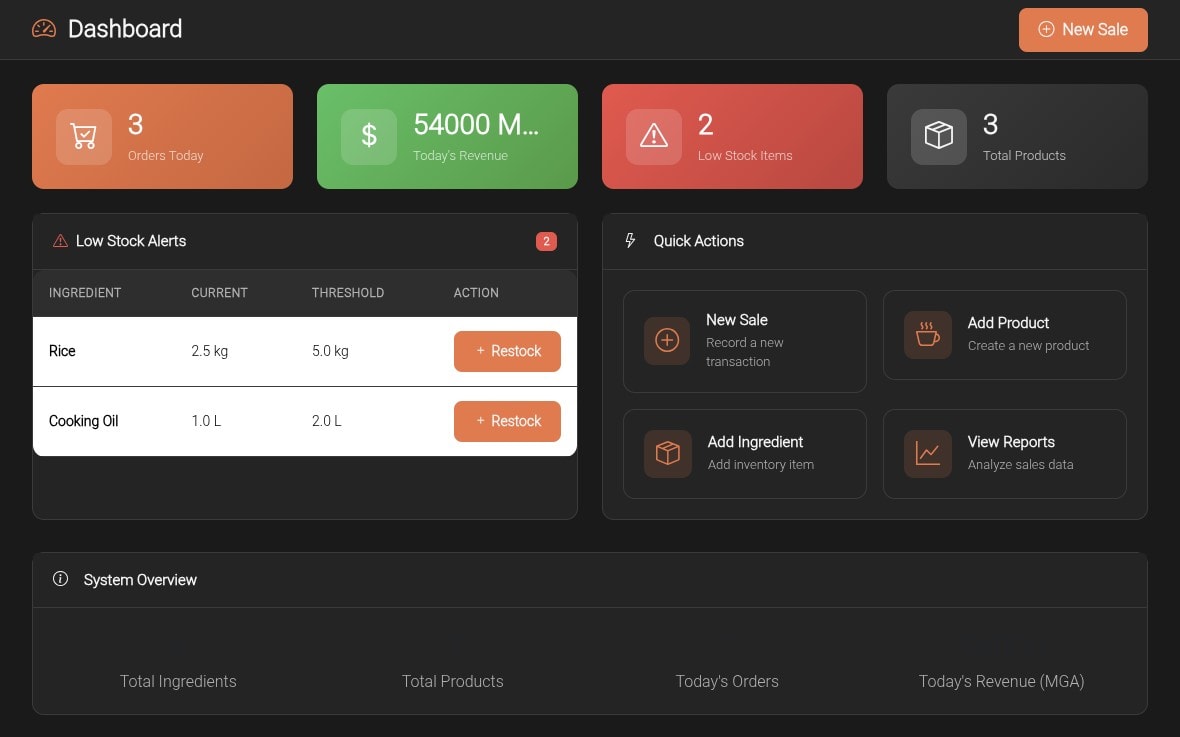Screen dimensions: 1180x737
Task: Open the New Sale quick action card title
Action: point(737,320)
